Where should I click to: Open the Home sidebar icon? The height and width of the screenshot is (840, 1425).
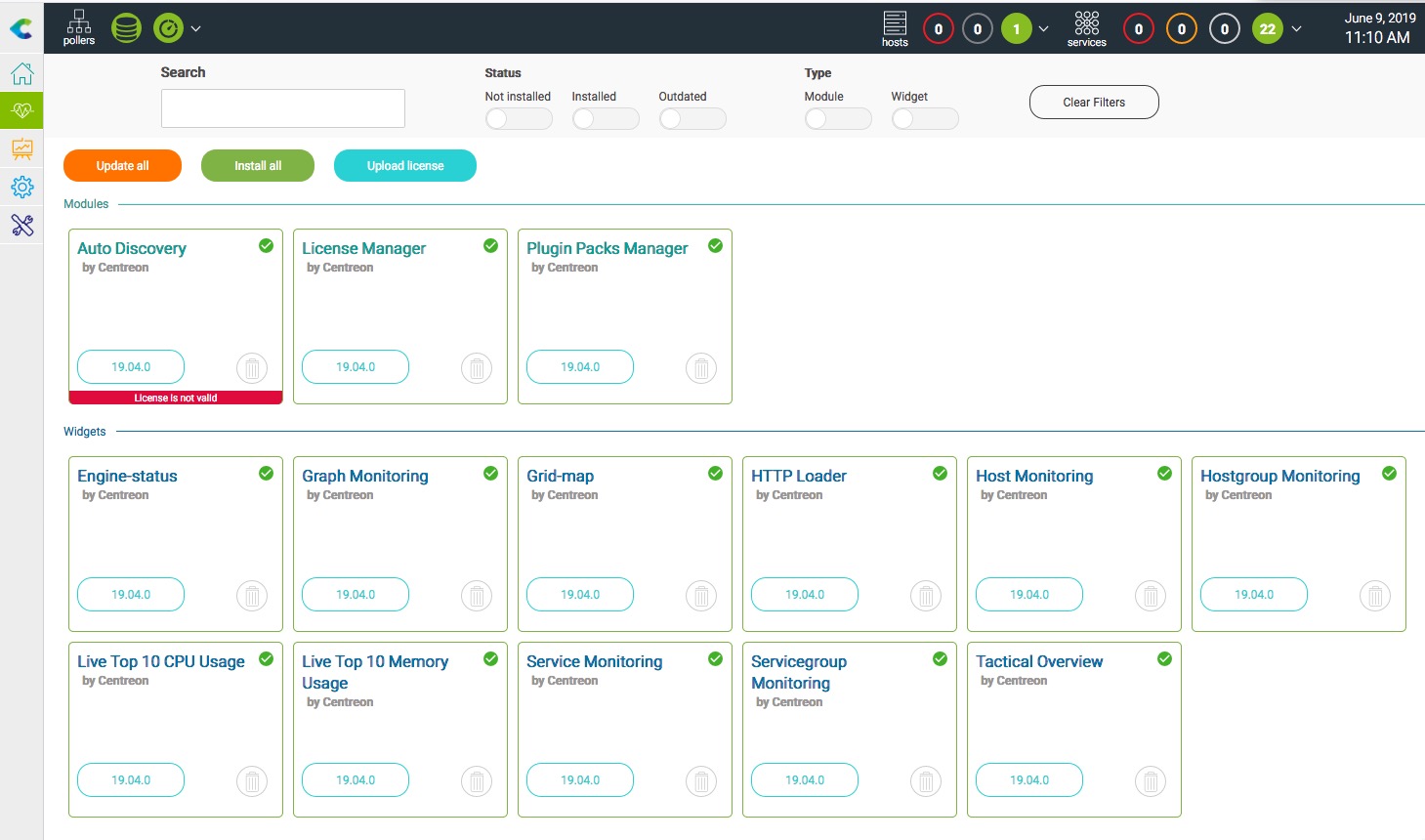point(21,74)
